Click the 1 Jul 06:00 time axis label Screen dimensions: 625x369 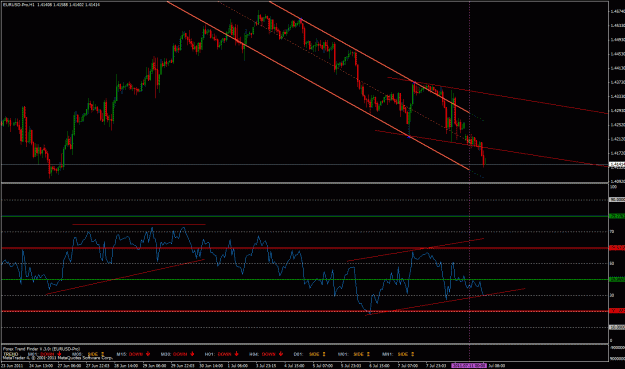(x=238, y=365)
